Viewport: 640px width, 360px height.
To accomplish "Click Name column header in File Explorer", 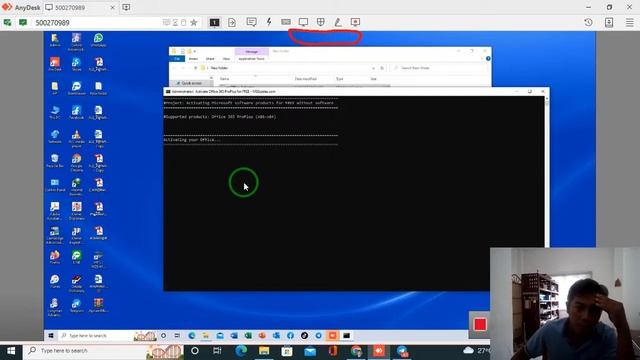I will (x=225, y=79).
